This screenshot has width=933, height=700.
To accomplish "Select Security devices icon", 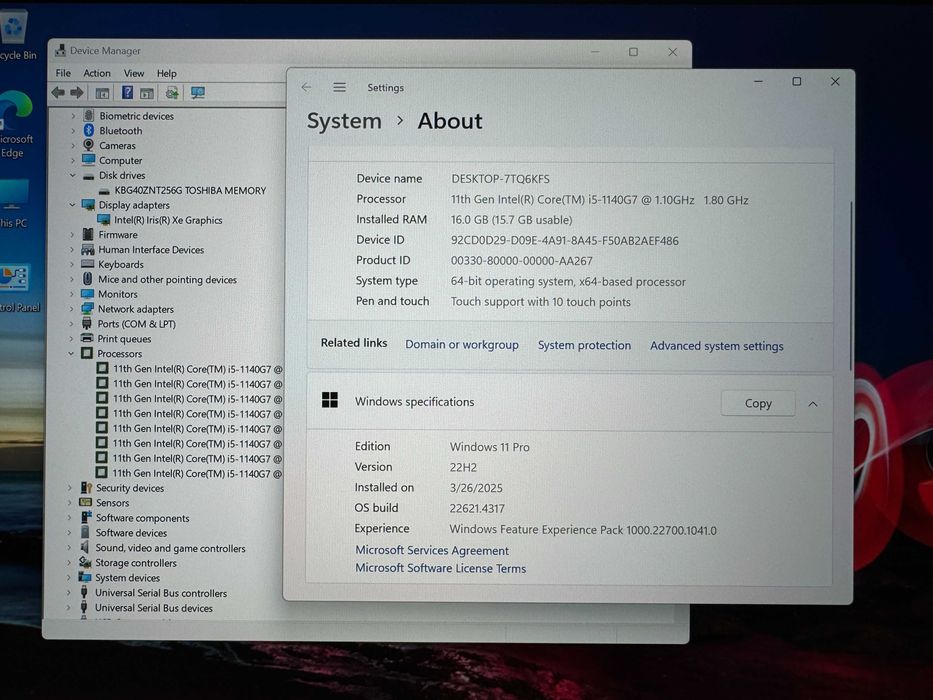I will pos(86,488).
